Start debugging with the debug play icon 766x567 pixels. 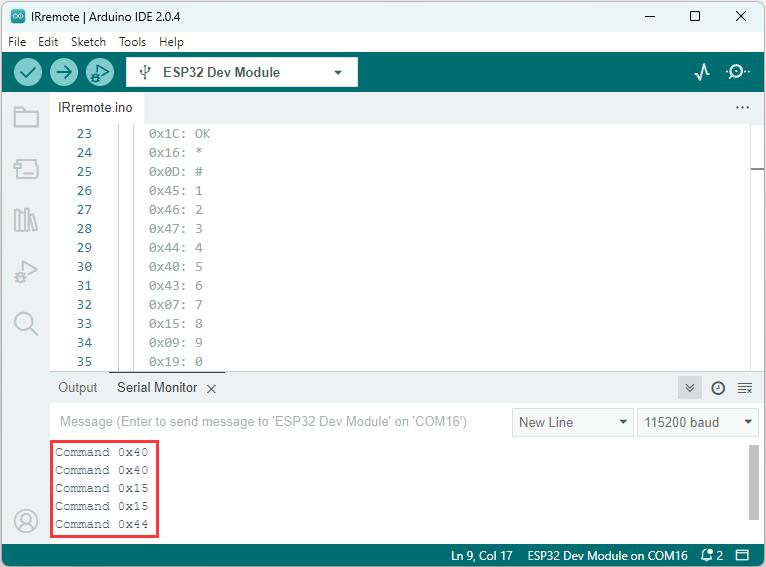click(100, 72)
